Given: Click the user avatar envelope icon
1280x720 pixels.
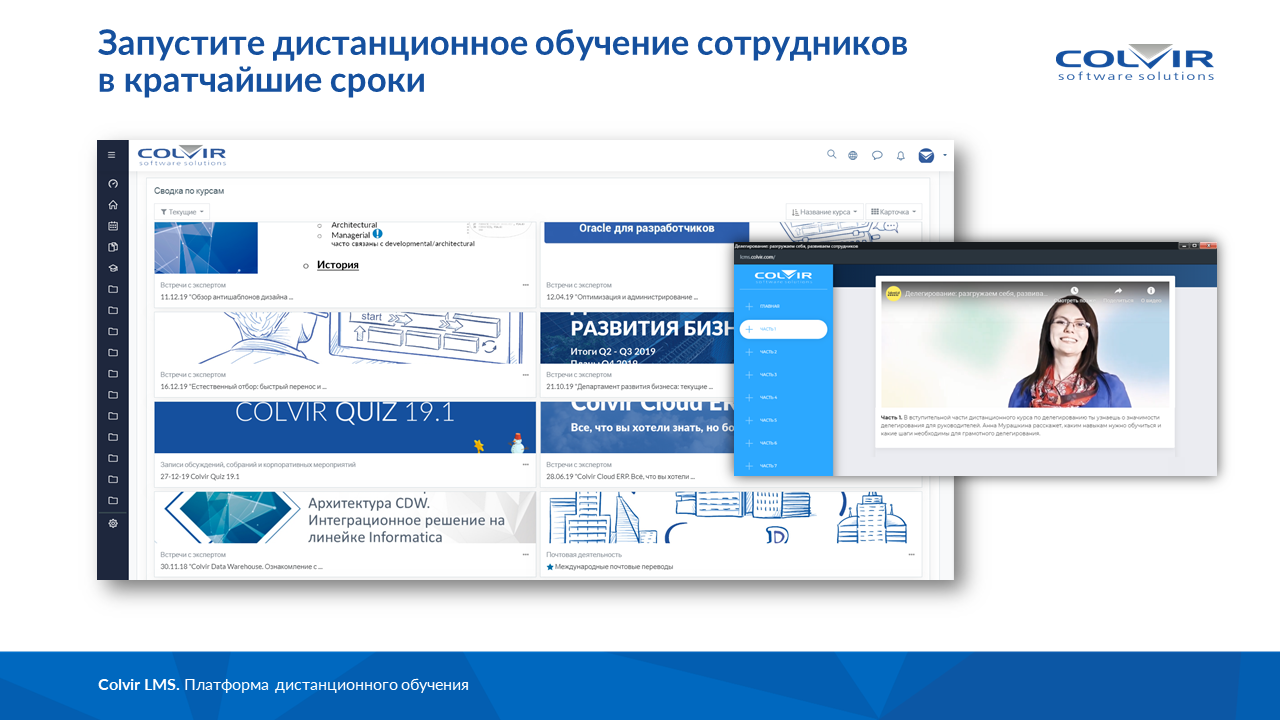Looking at the screenshot, I should coord(926,155).
